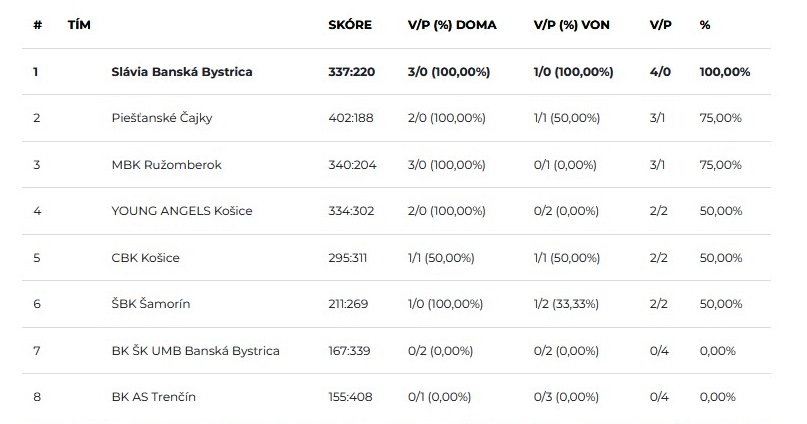The image size is (807, 424).
Task: Sort by V/P (%) VON column
Action: point(571,25)
